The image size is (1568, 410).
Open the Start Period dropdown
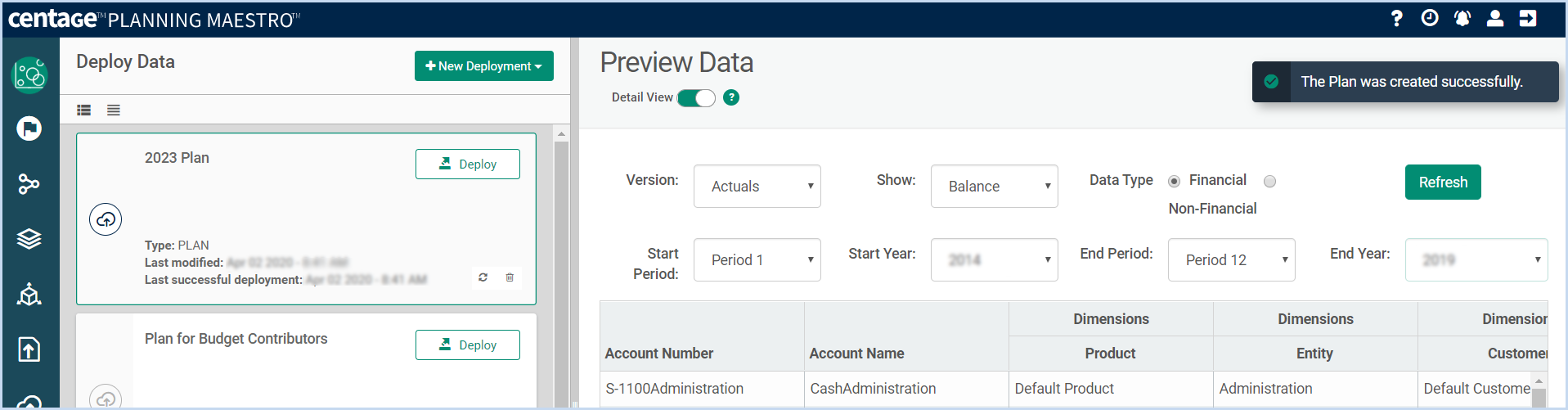[757, 260]
